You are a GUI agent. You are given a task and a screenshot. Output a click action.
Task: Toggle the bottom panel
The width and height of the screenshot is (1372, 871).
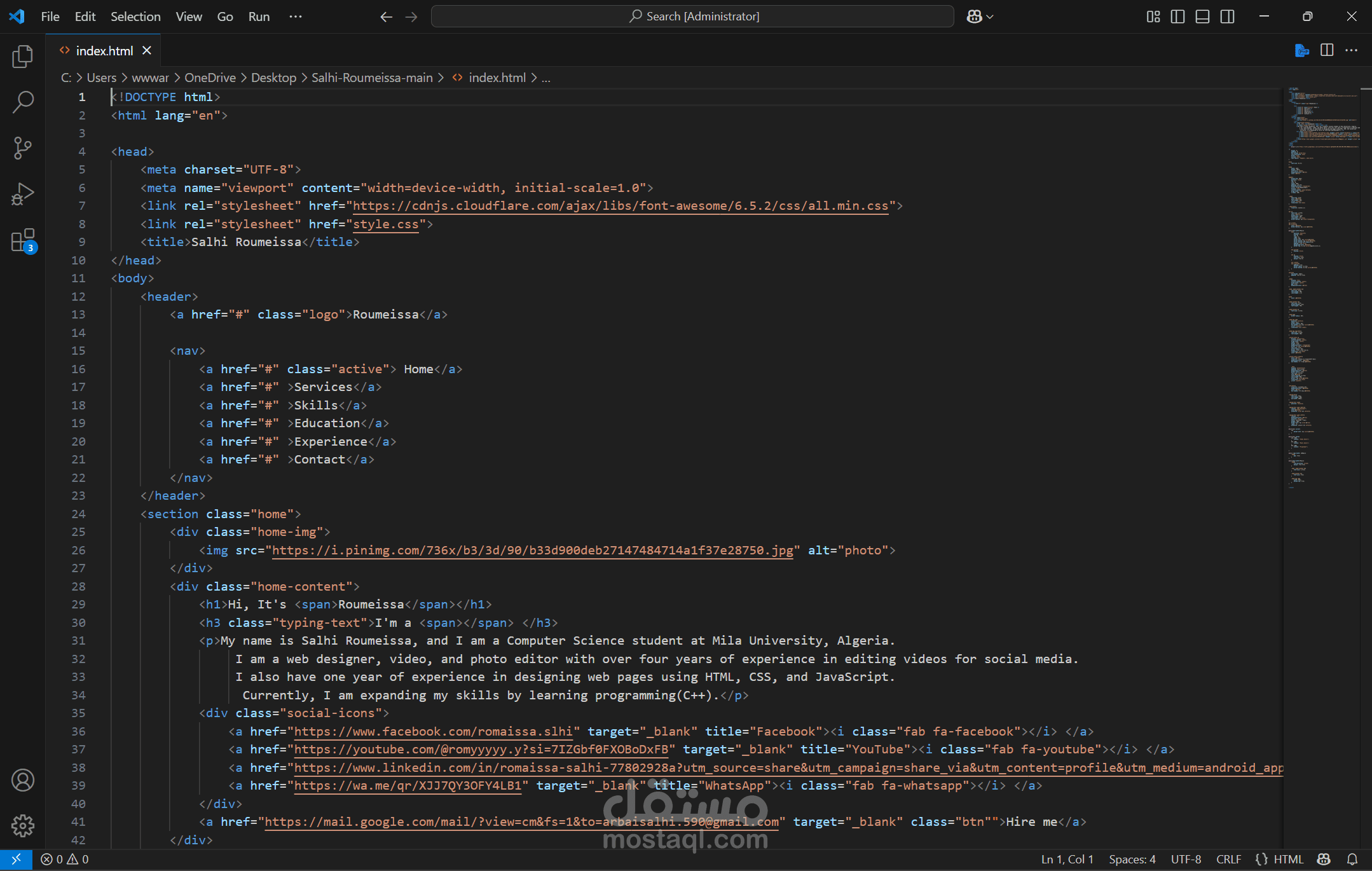click(x=1202, y=17)
